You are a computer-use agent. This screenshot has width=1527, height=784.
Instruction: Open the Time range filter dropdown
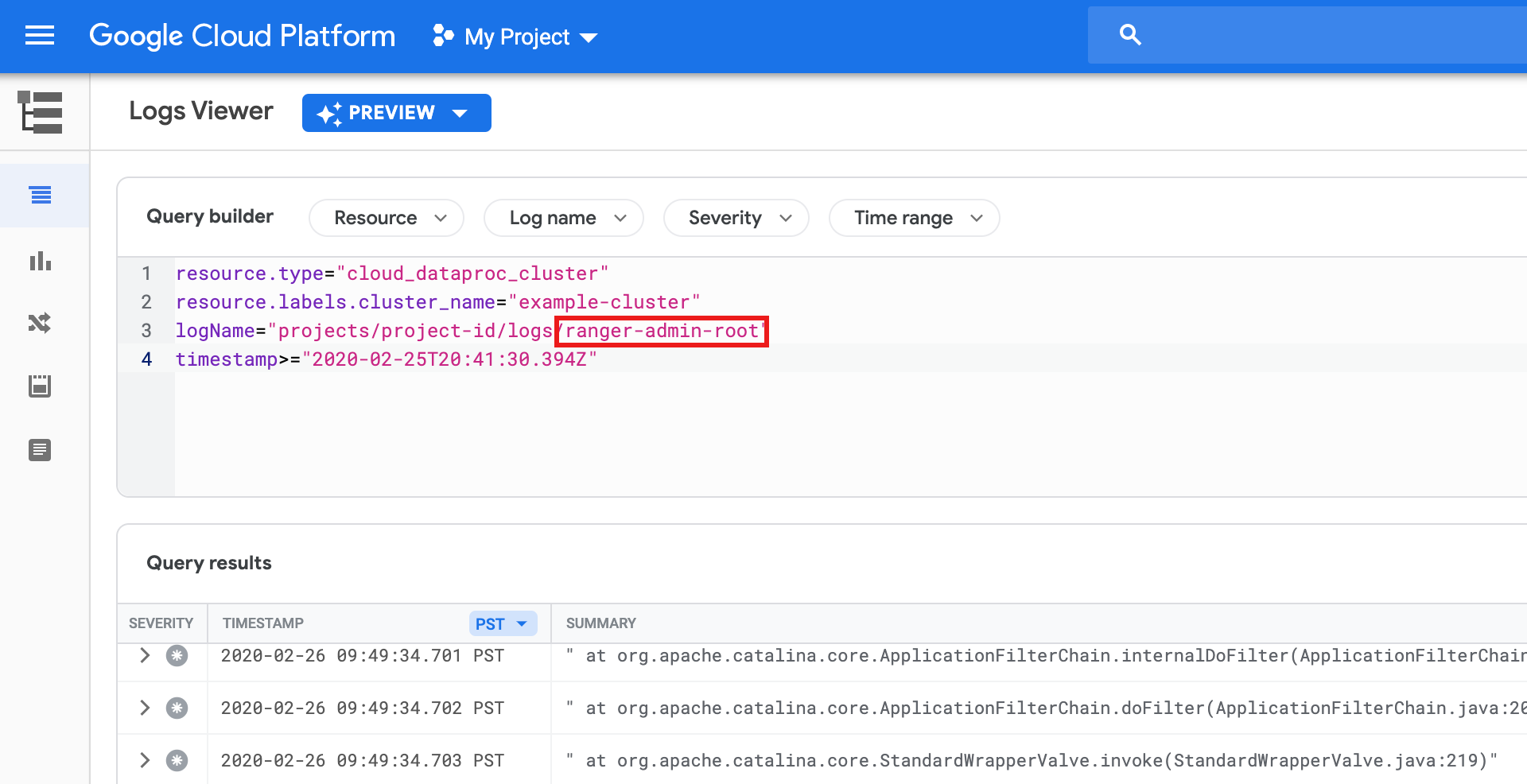tap(915, 218)
